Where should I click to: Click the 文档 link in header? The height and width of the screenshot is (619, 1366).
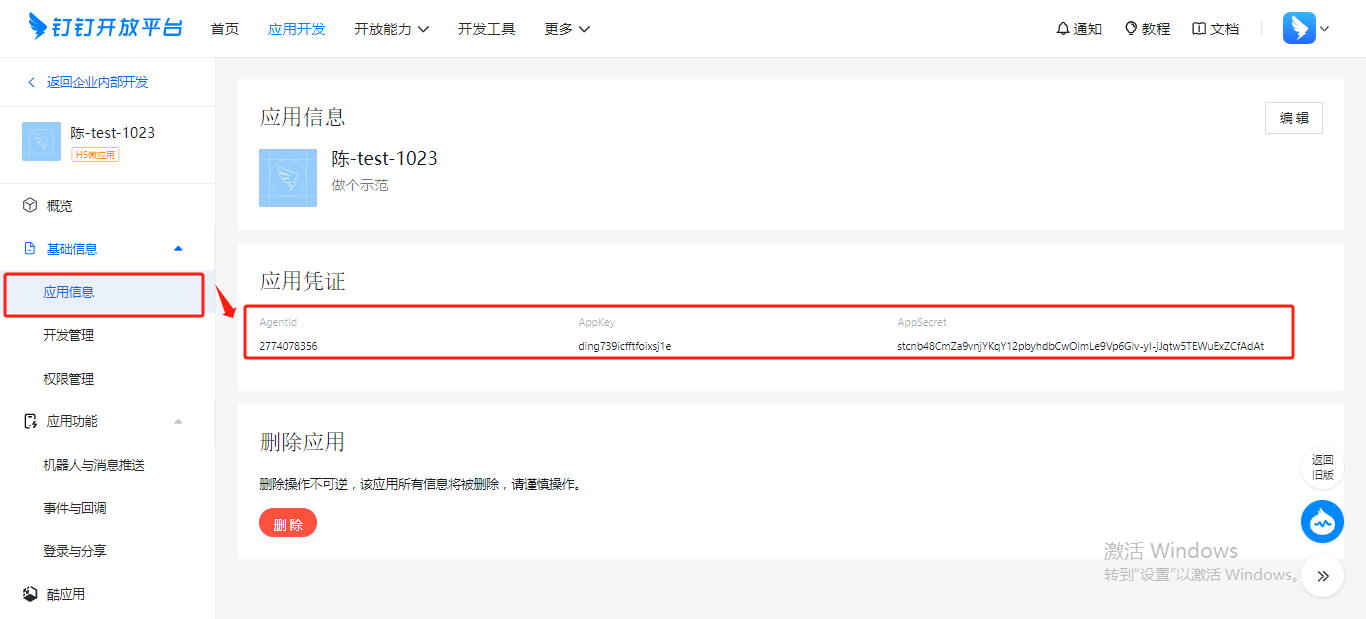[1224, 29]
